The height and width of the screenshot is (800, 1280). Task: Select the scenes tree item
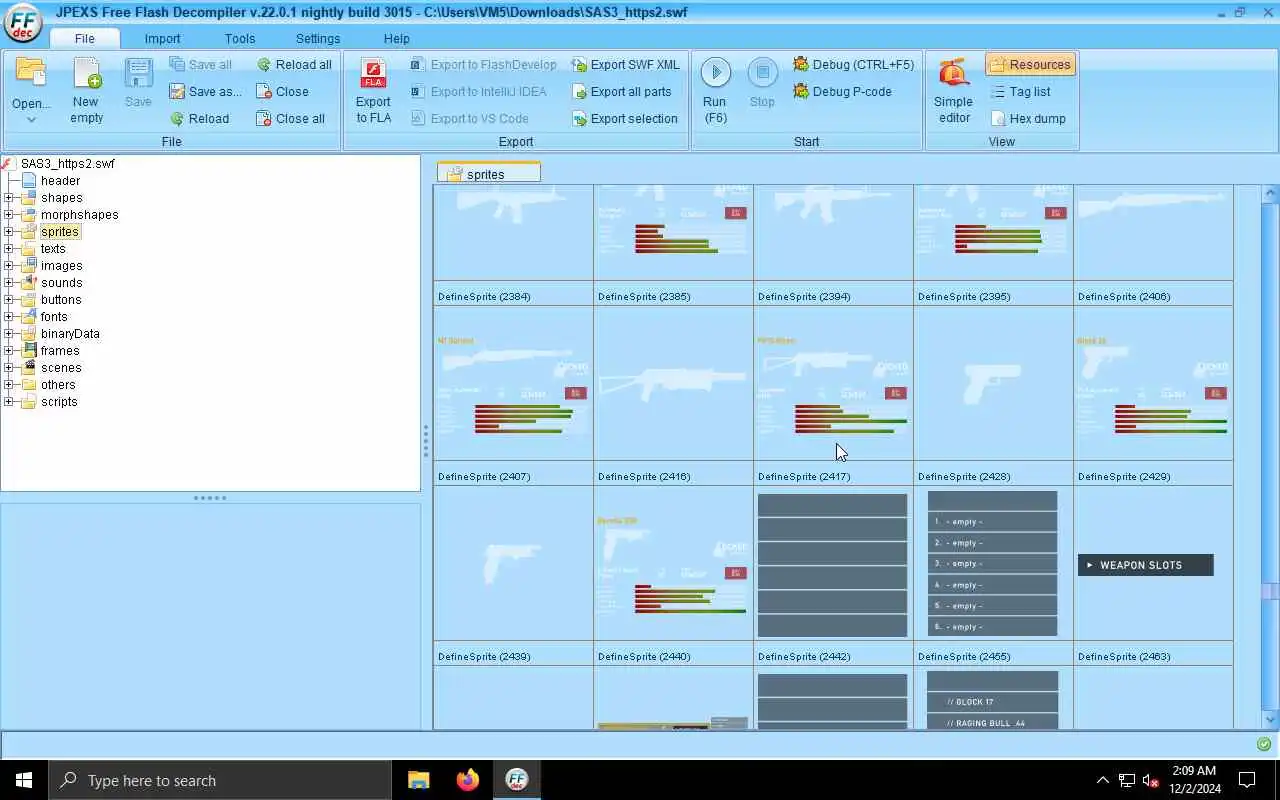[x=61, y=367]
